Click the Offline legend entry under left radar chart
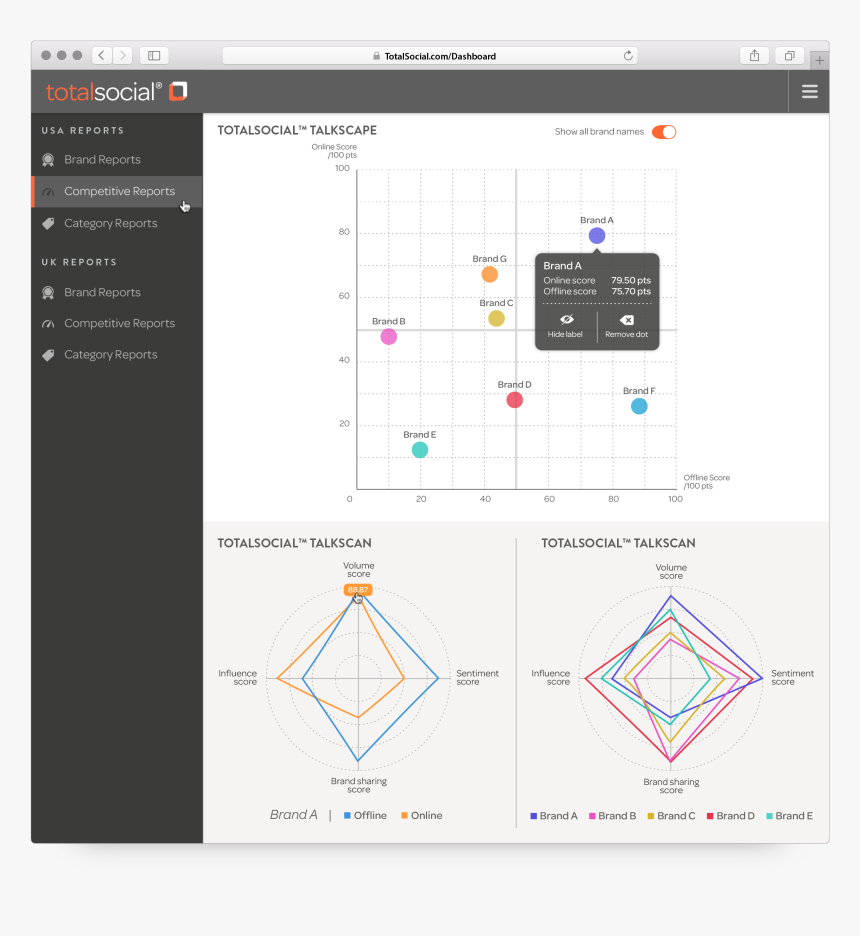Viewport: 860px width, 936px height. point(365,815)
